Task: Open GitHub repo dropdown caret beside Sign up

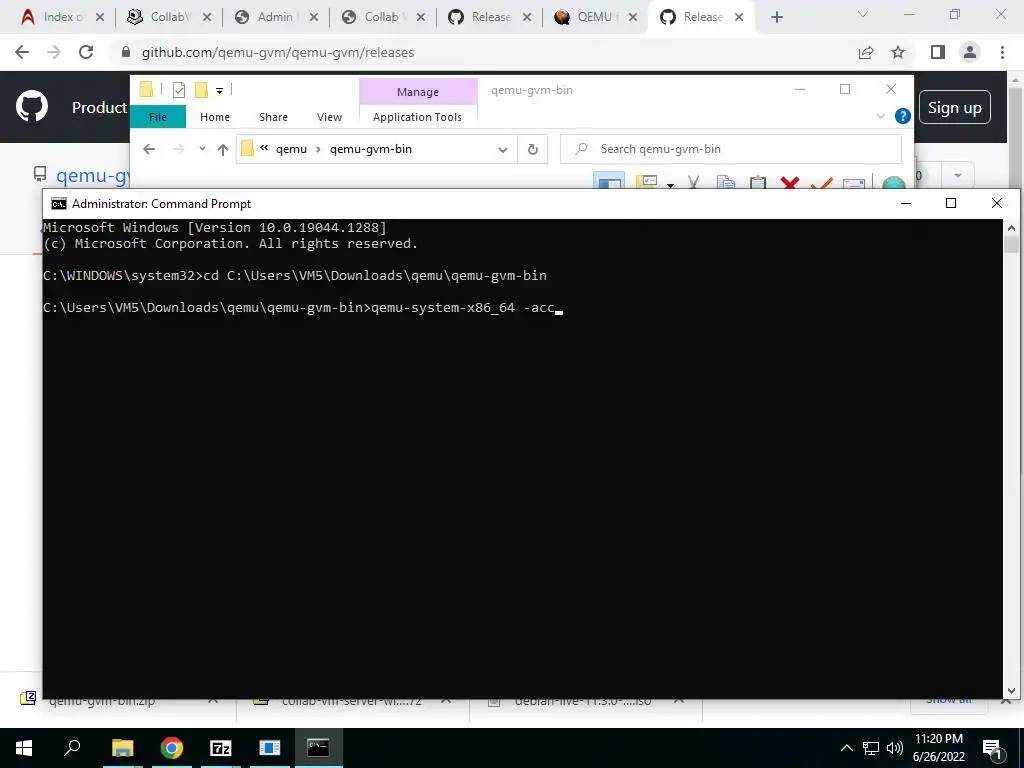Action: 958,176
